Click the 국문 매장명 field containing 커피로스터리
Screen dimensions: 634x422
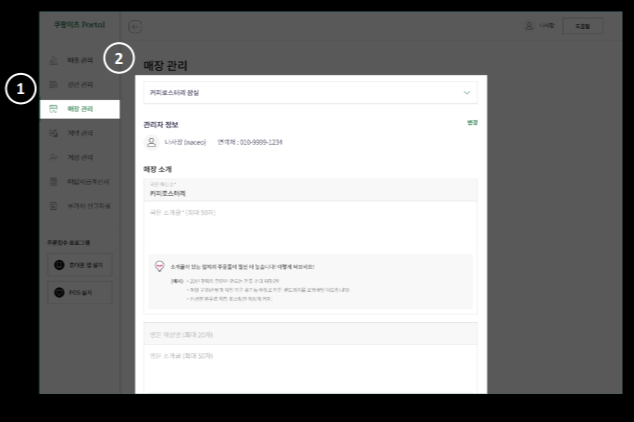[310, 190]
